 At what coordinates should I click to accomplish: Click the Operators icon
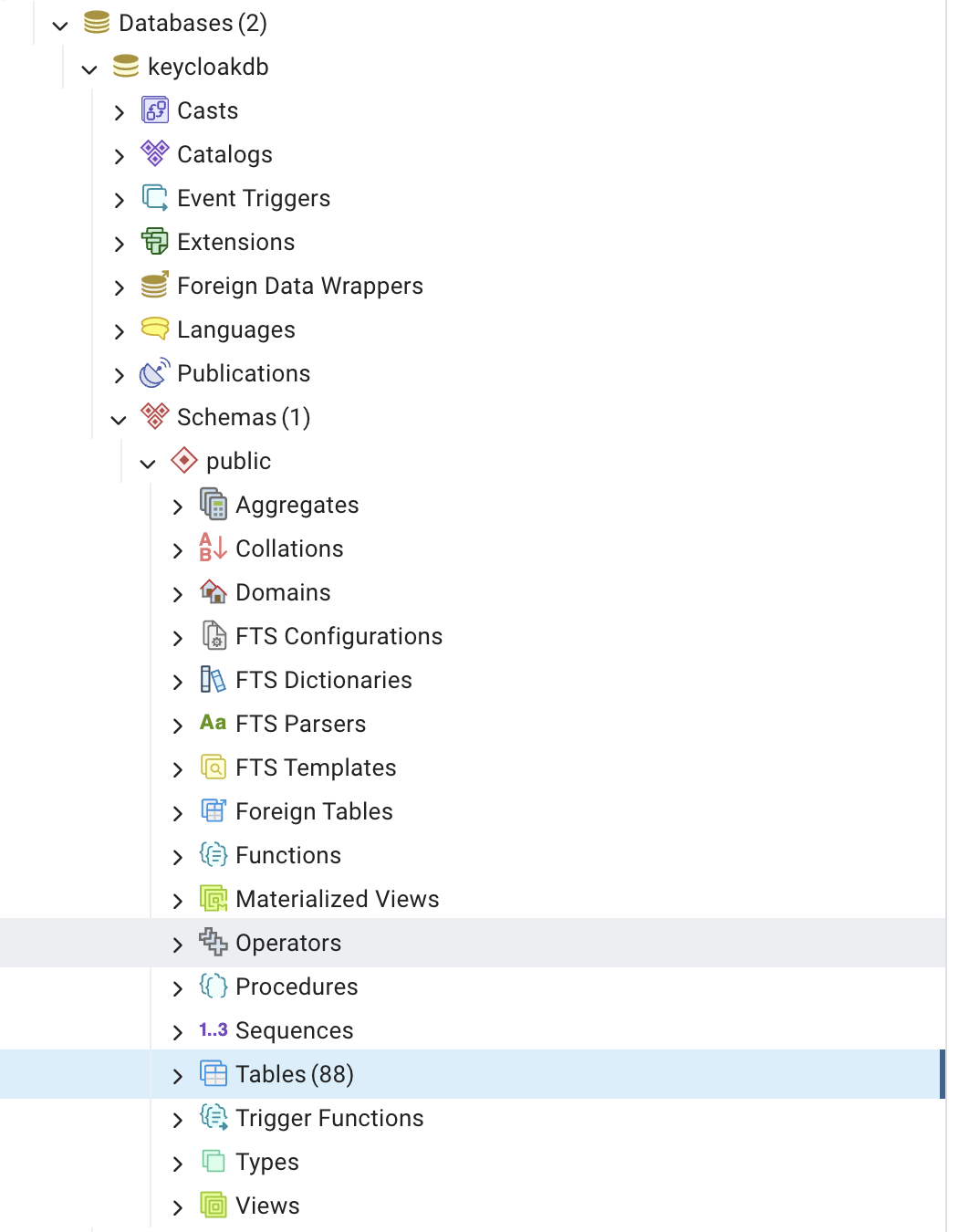213,943
